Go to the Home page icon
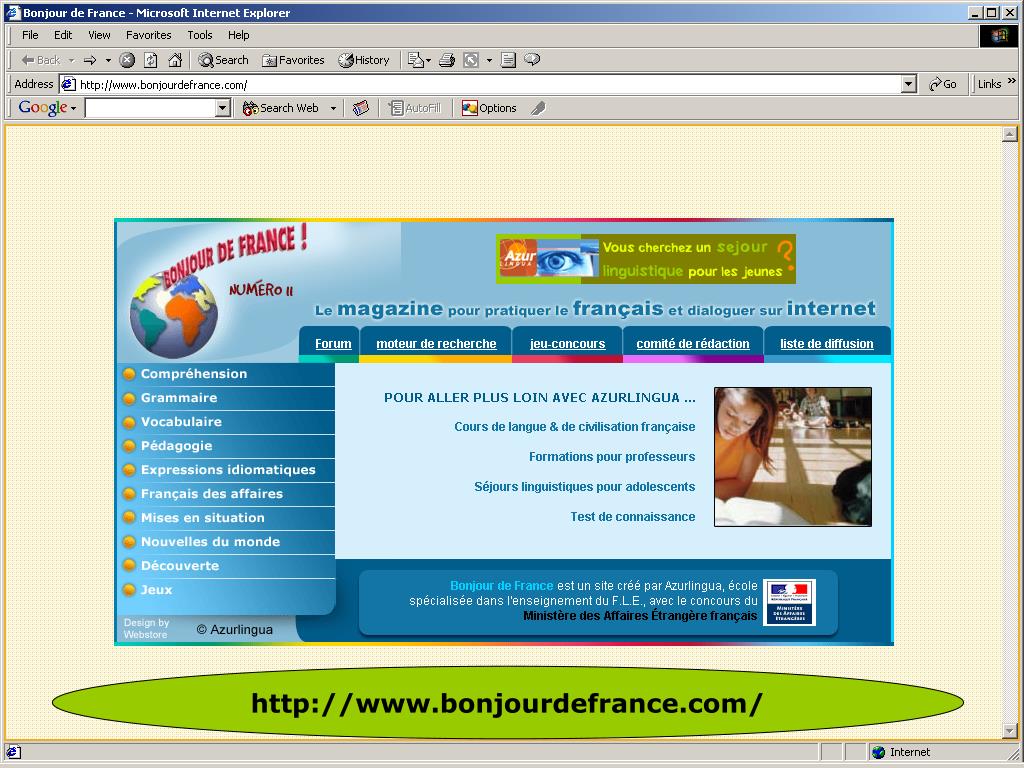Image resolution: width=1024 pixels, height=768 pixels. click(x=175, y=60)
